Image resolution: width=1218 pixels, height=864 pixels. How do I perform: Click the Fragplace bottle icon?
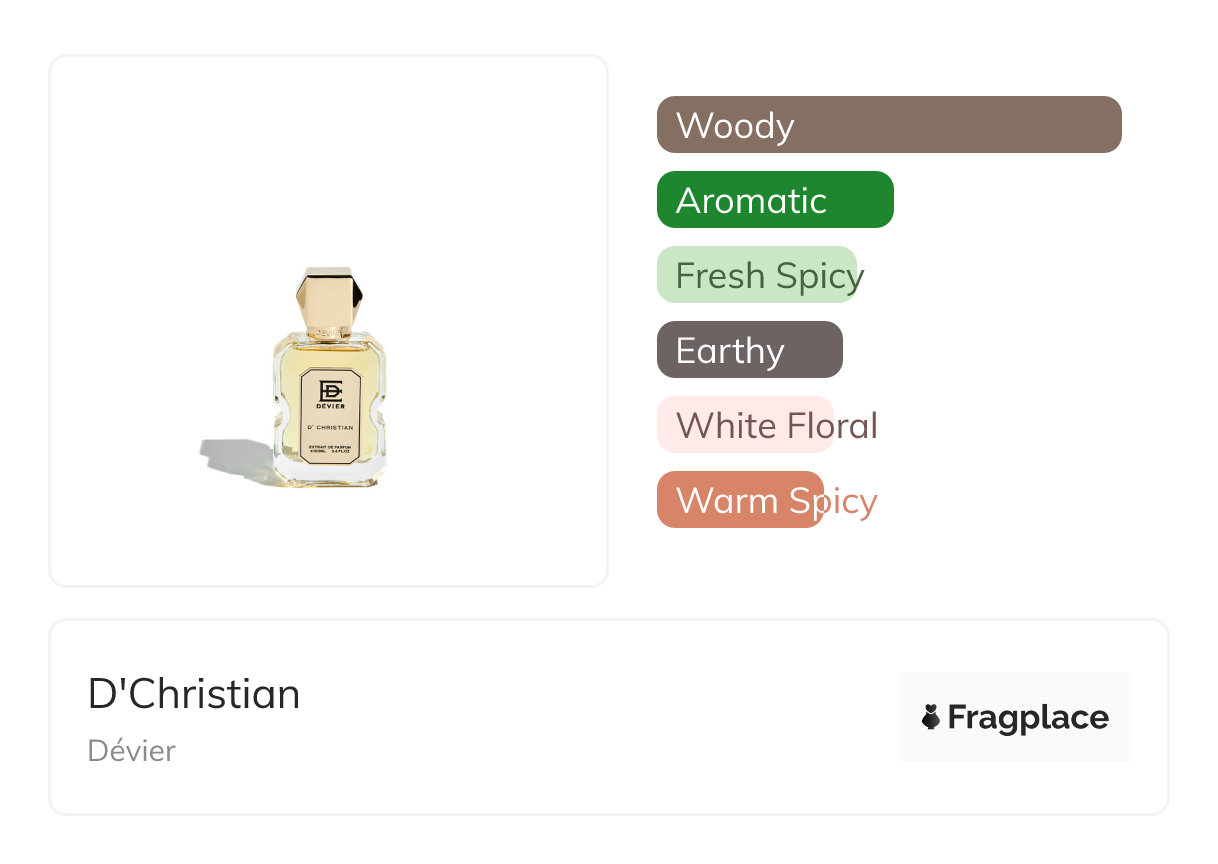[931, 717]
